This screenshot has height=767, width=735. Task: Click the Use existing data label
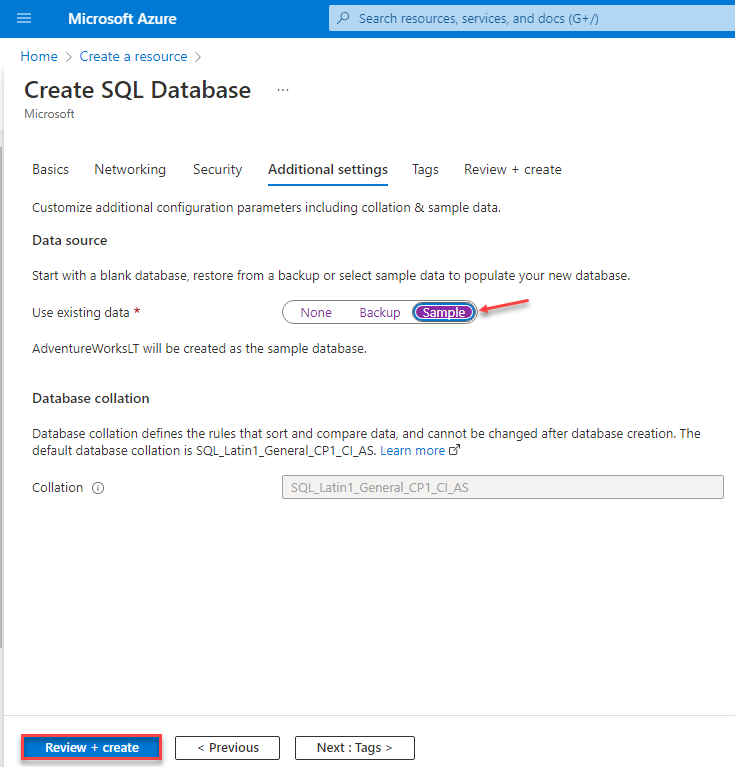[x=81, y=313]
